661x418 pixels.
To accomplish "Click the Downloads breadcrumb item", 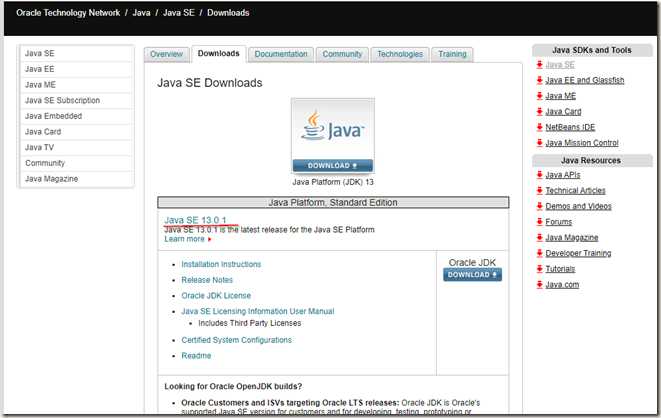I will point(228,13).
